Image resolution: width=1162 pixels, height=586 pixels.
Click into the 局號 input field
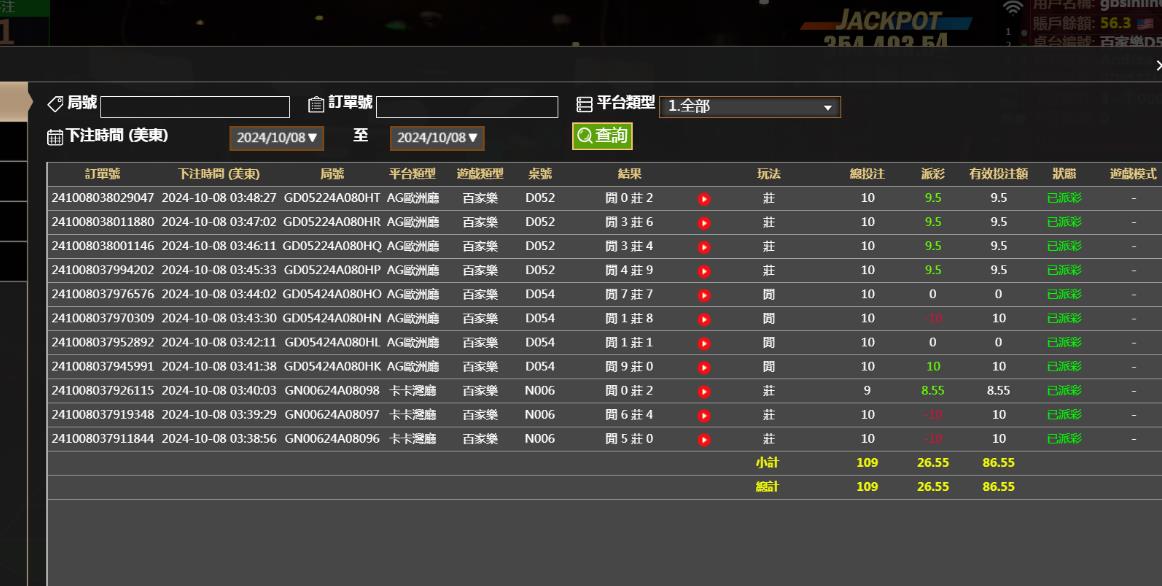coord(195,107)
